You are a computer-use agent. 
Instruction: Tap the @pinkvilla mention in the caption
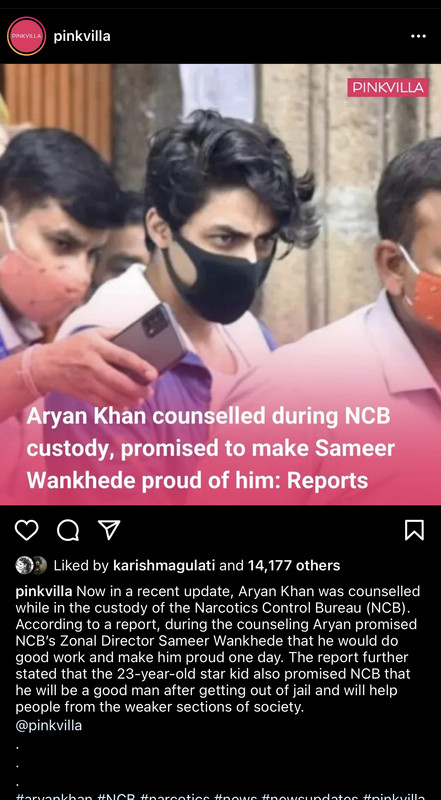click(x=48, y=725)
